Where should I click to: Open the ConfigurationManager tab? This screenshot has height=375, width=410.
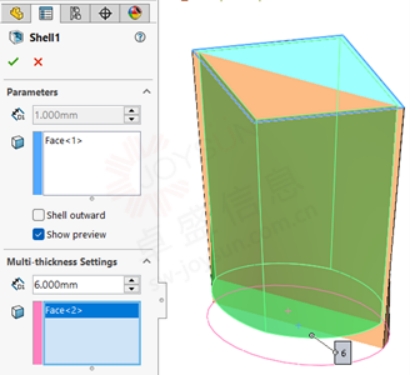click(x=75, y=13)
